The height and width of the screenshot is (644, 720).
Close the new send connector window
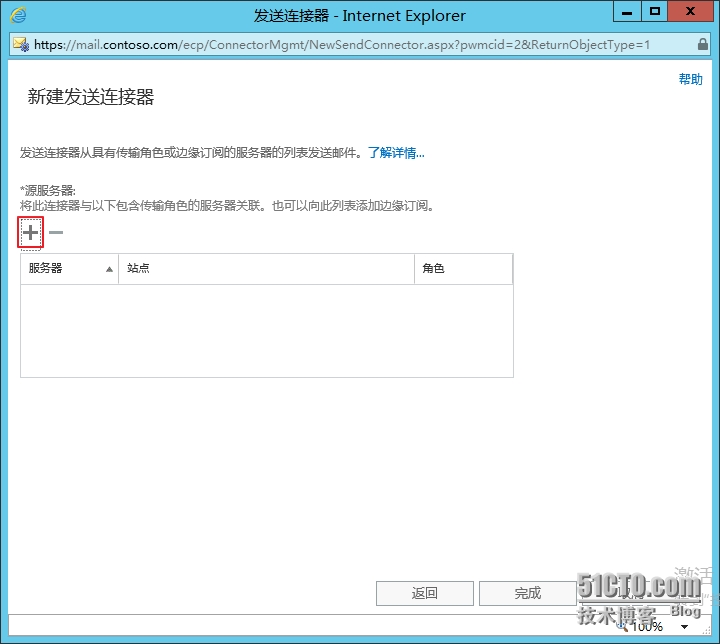click(x=691, y=13)
